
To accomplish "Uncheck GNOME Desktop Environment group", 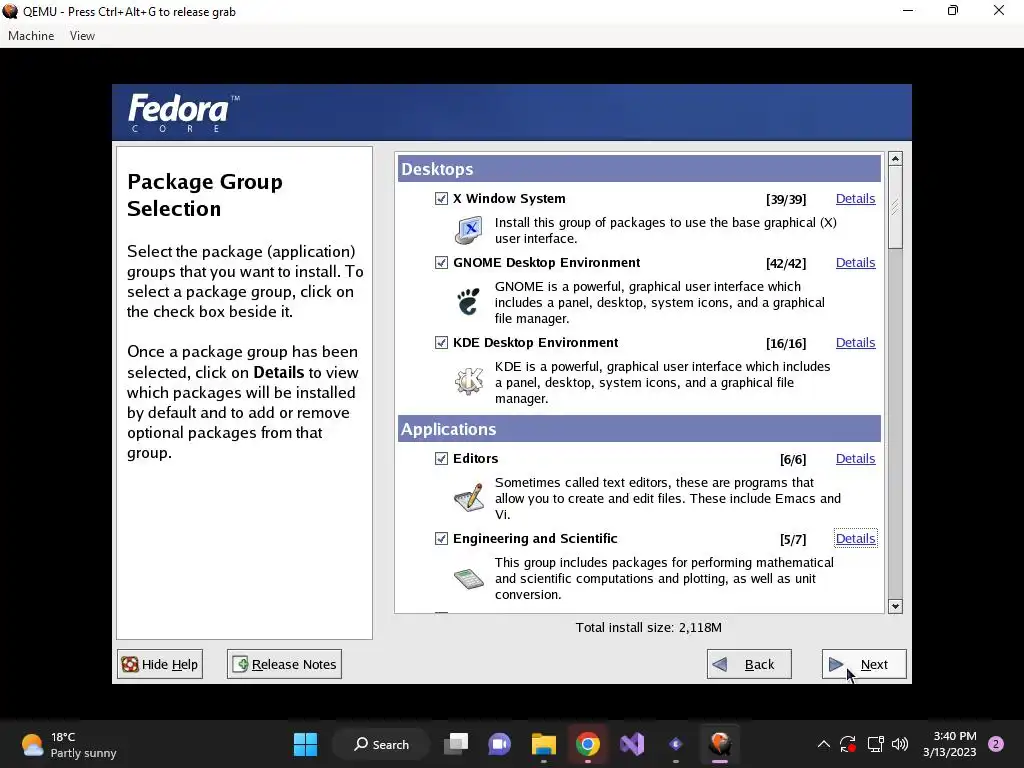I will (441, 263).
